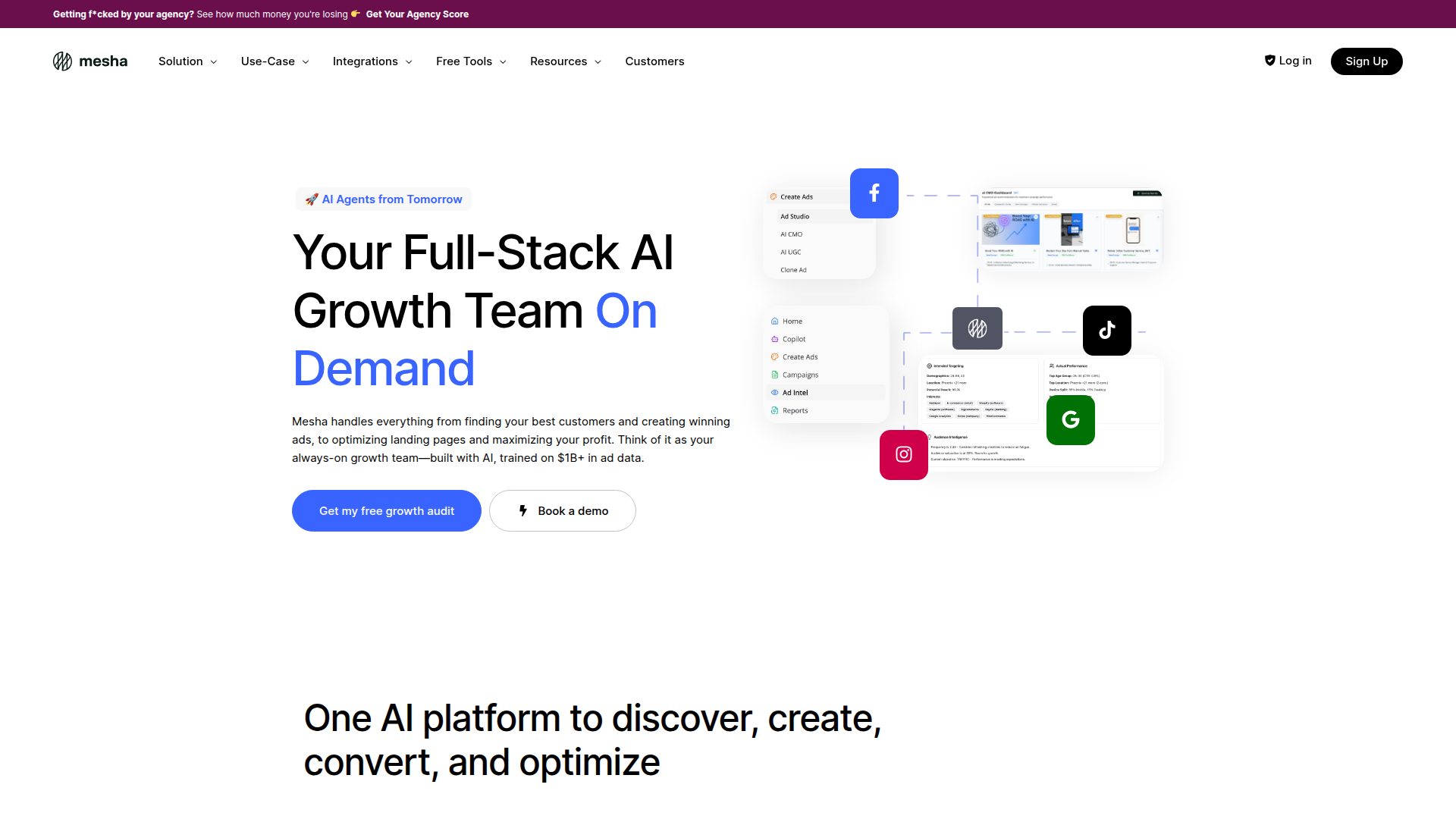Click the AI Agents from Tomorrow badge

[384, 199]
